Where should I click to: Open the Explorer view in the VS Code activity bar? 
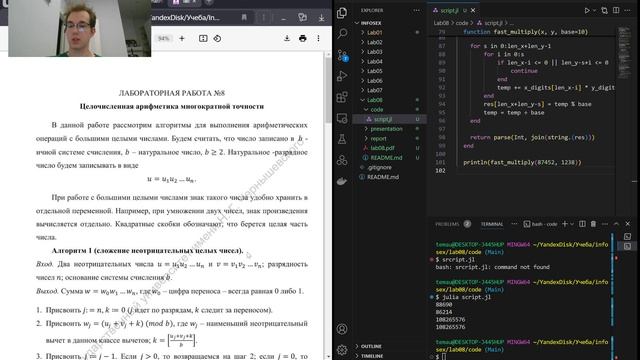(342, 13)
